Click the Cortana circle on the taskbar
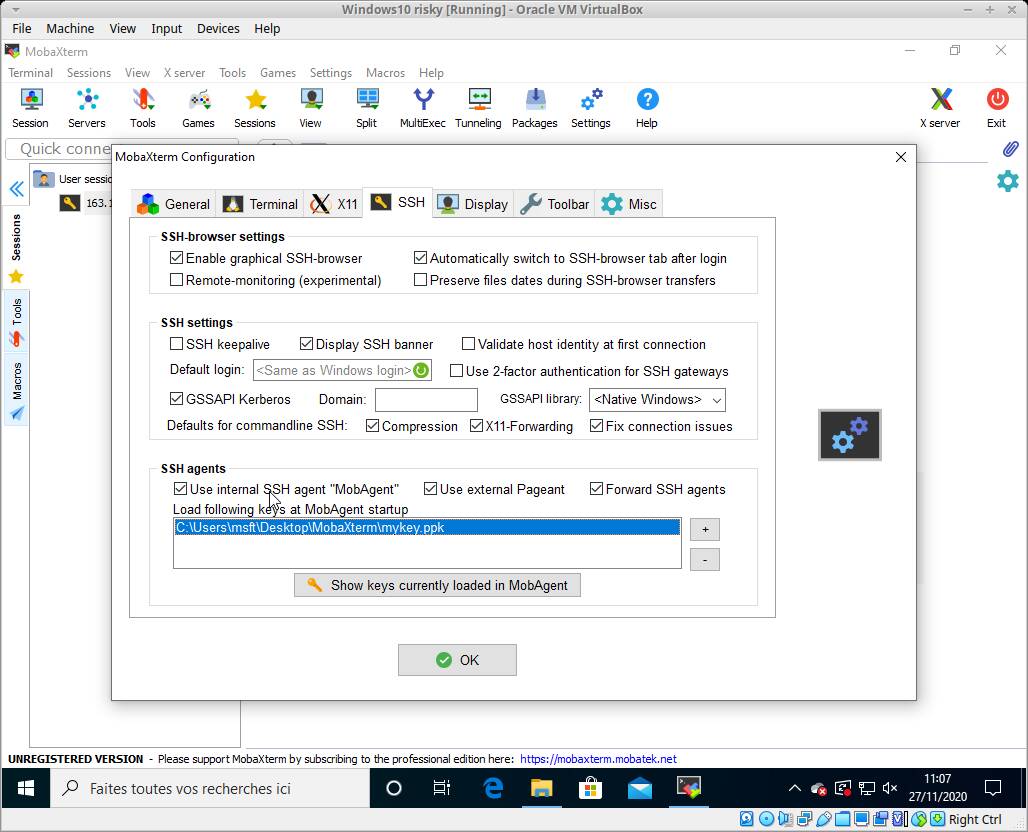 [393, 788]
